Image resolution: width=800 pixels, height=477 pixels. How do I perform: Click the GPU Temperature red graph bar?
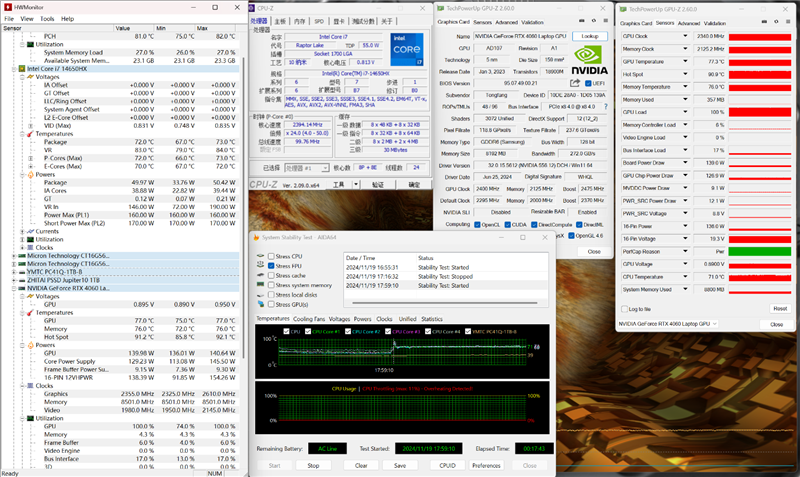[760, 62]
